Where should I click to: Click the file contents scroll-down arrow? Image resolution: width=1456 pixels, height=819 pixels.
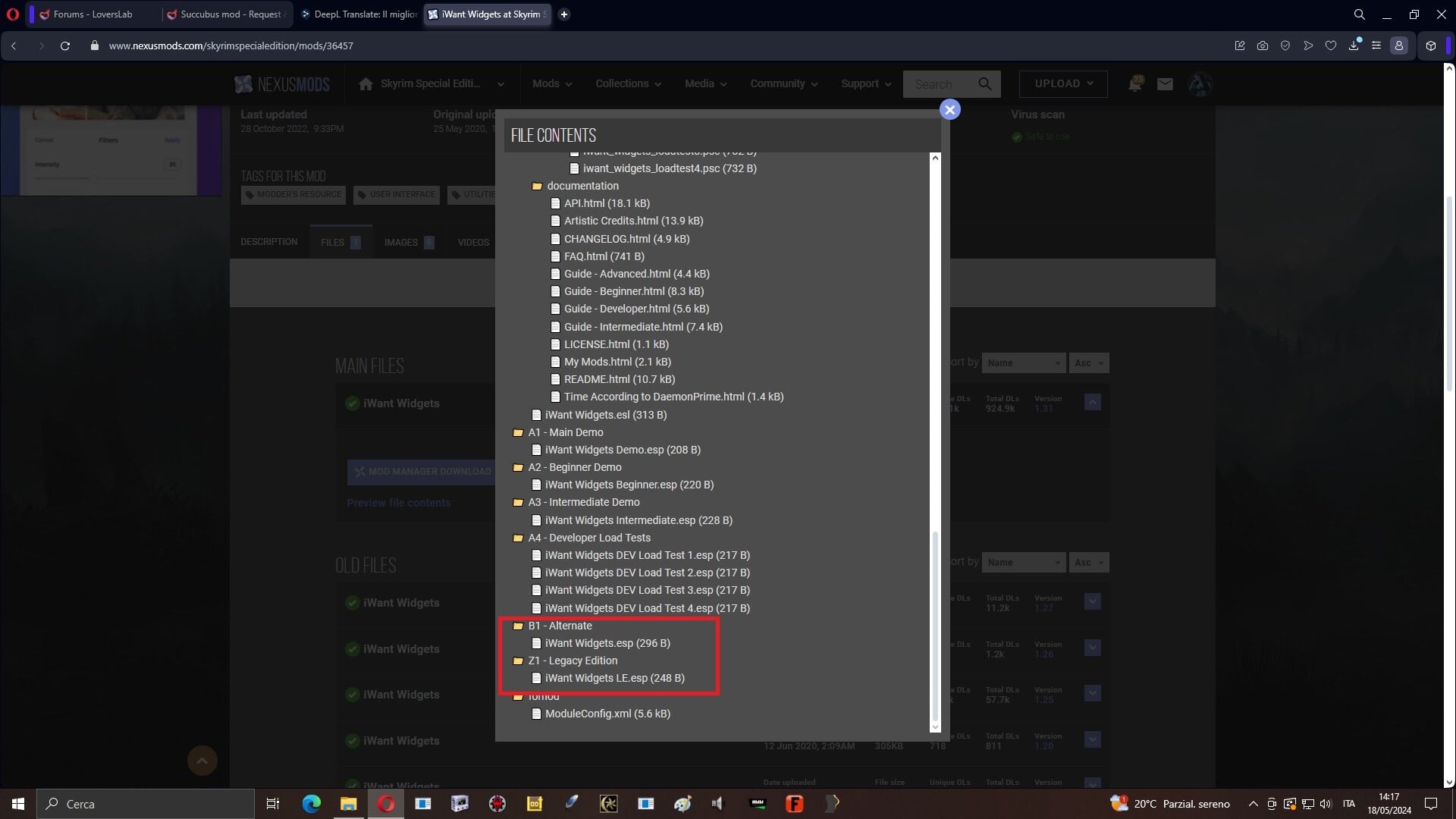tap(935, 727)
